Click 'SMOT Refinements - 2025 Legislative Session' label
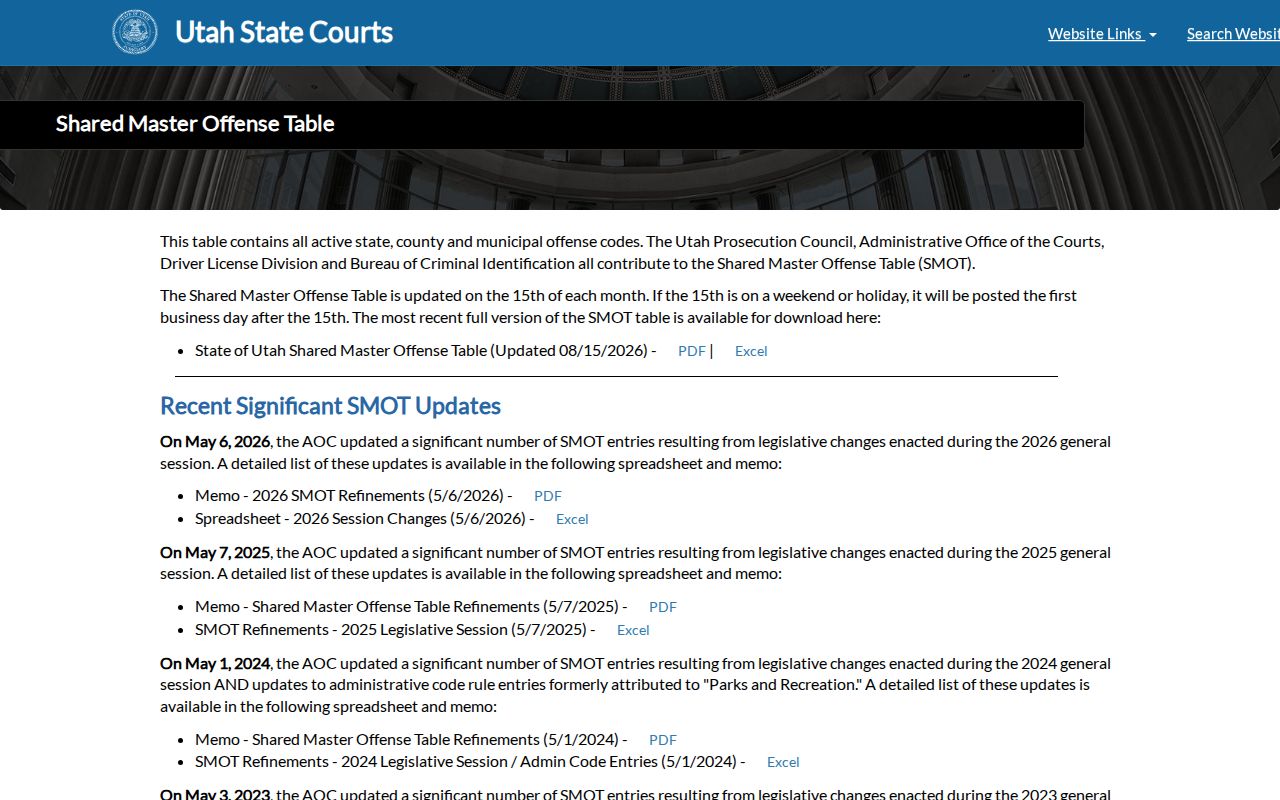The height and width of the screenshot is (800, 1280). 351,629
